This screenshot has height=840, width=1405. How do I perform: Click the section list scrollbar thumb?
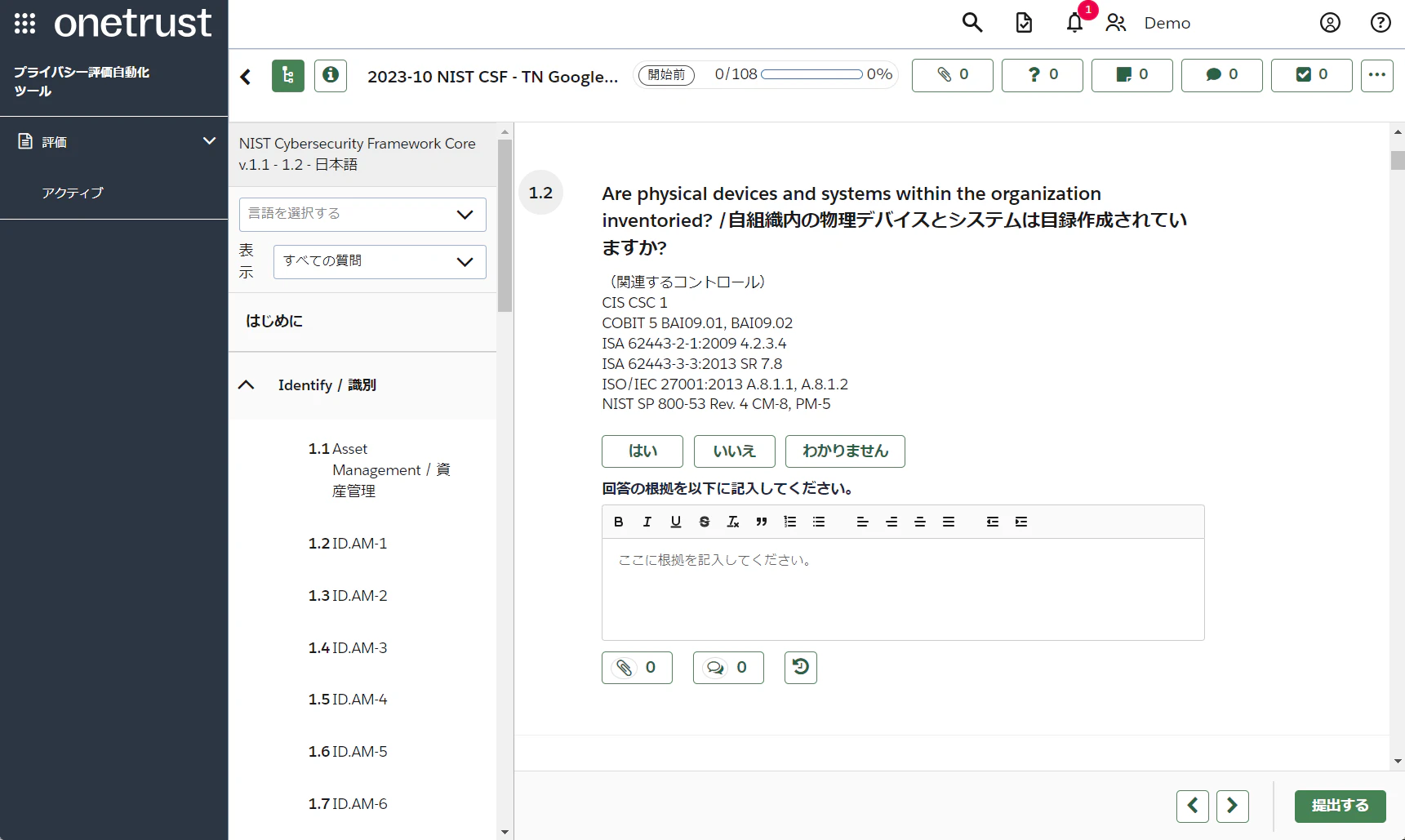[x=505, y=225]
